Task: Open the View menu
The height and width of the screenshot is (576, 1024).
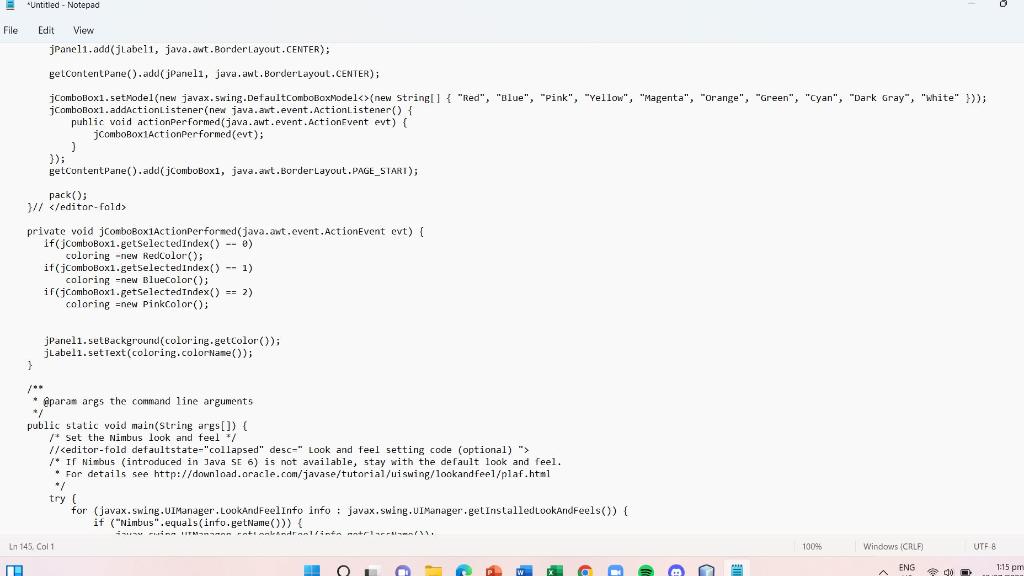Action: click(83, 30)
